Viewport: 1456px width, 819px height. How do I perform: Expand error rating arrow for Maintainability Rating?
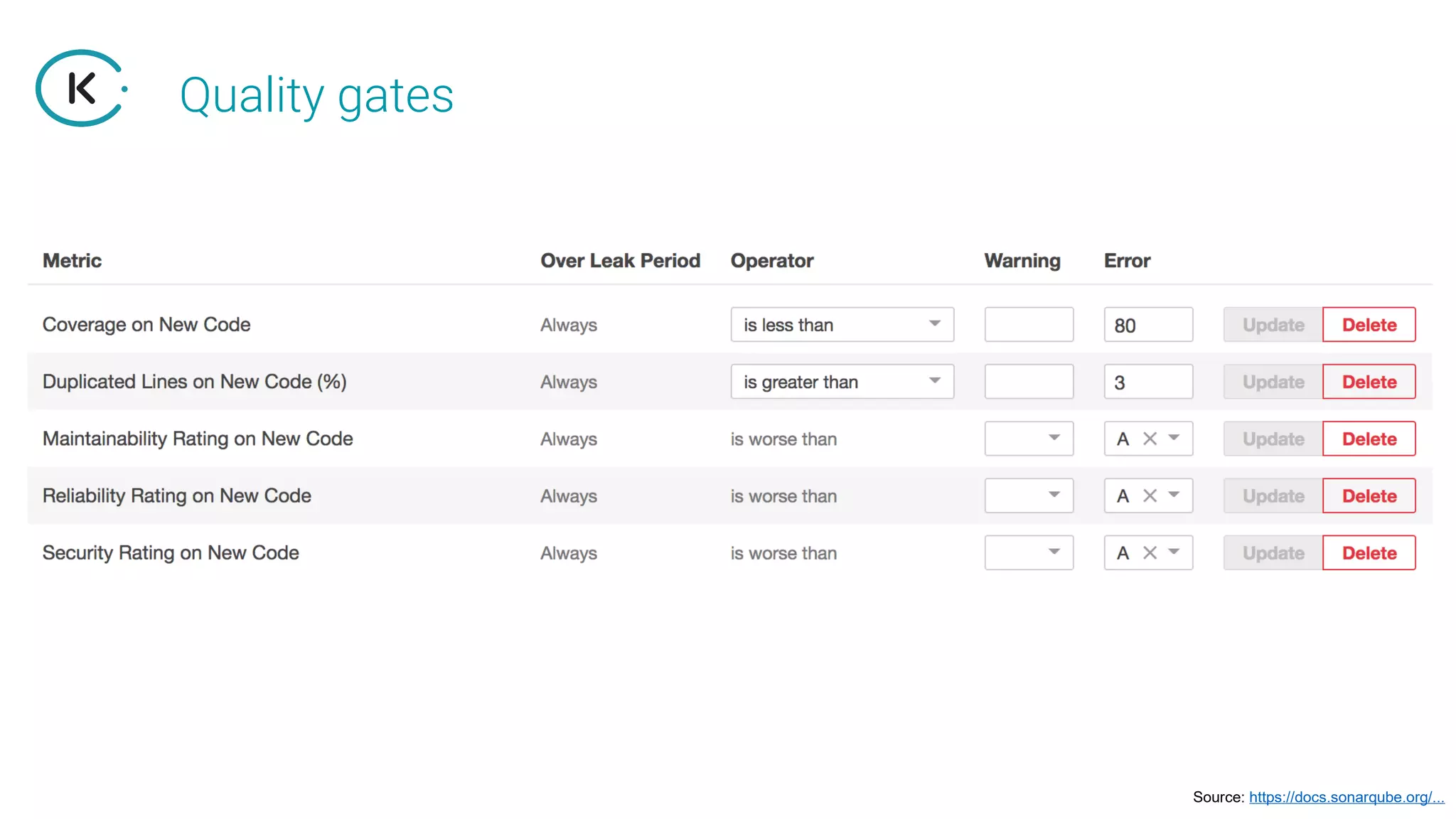(1174, 438)
